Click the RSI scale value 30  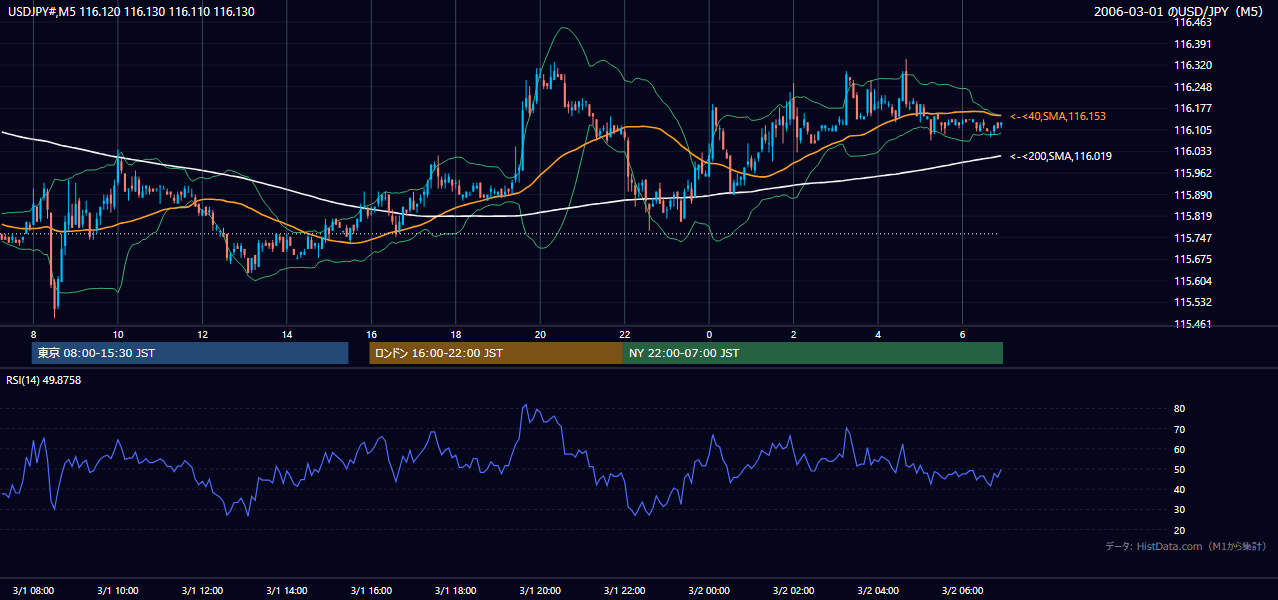coord(1179,510)
